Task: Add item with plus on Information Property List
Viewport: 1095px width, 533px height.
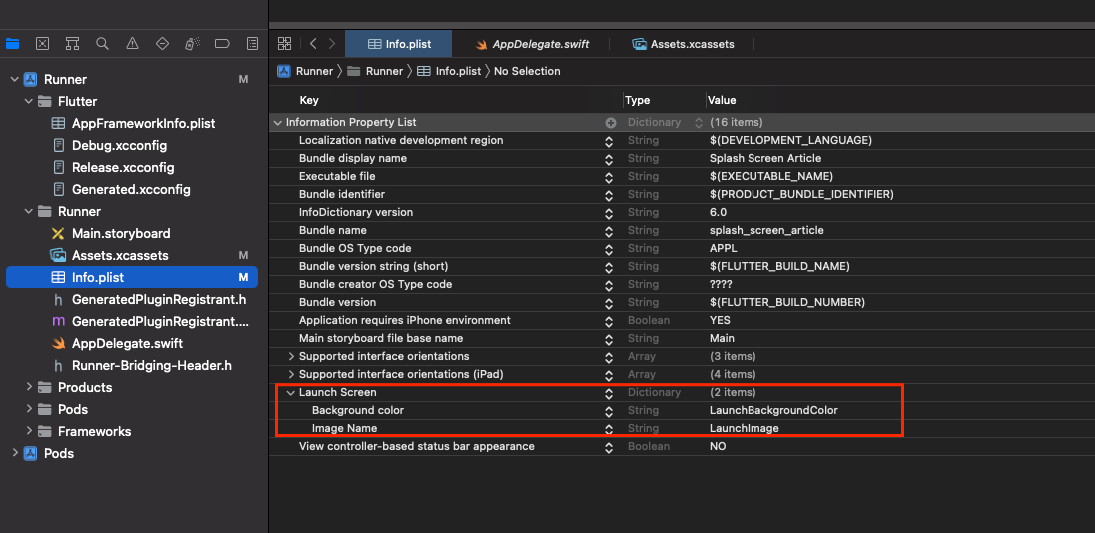Action: click(611, 122)
